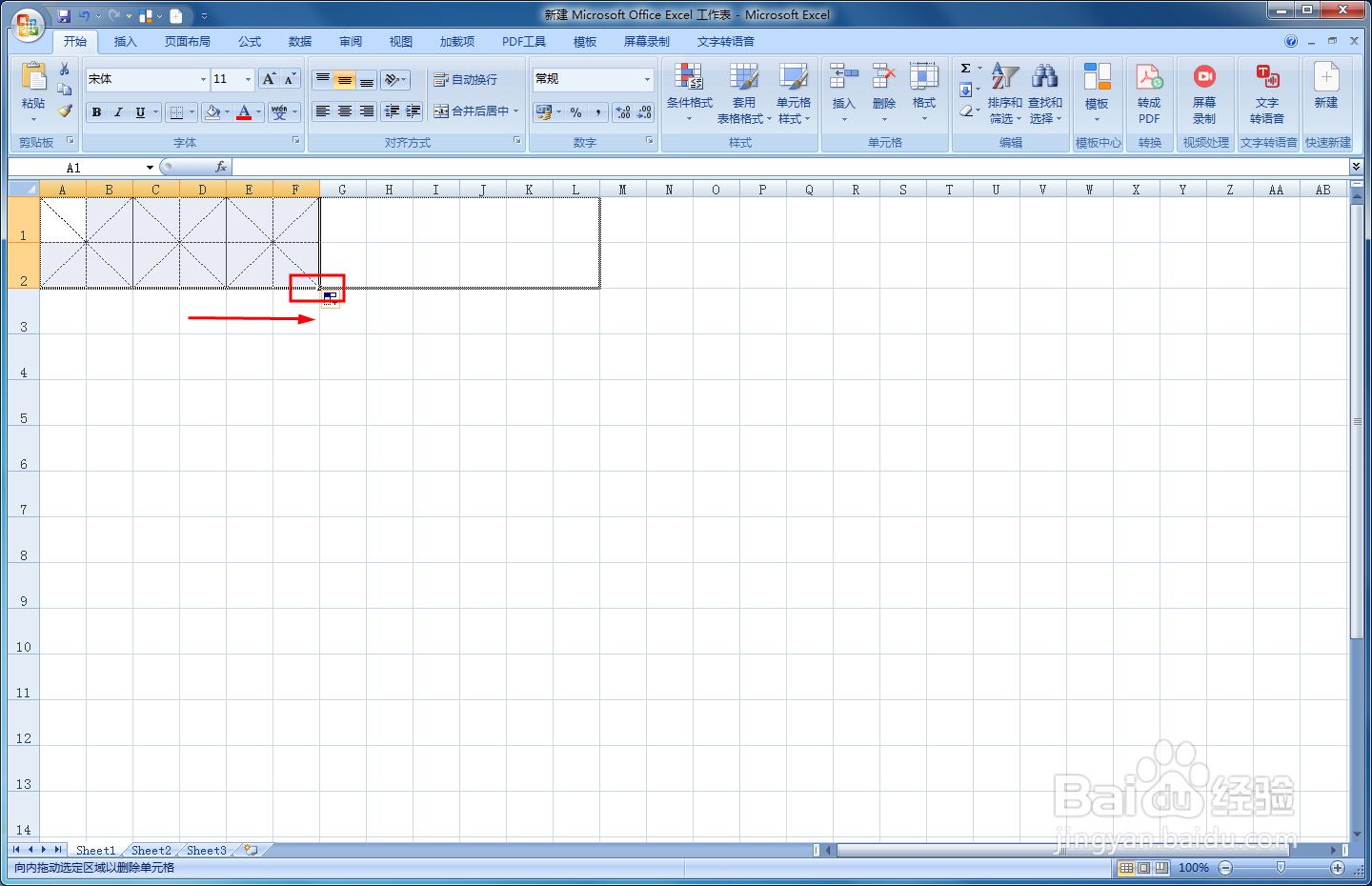Screen dimensions: 1372x886
Task: Click the Comma Style button
Action: pos(597,111)
